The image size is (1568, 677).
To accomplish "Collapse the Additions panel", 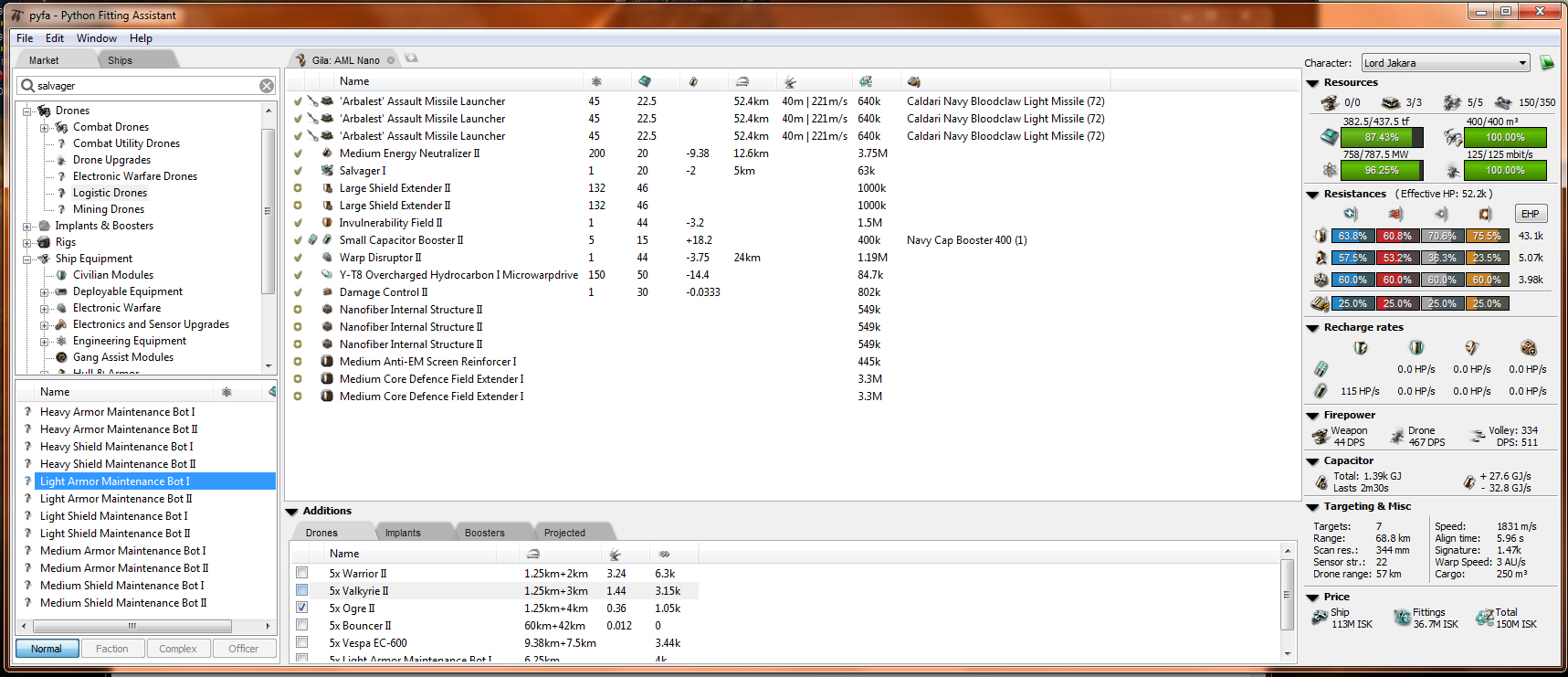I will click(x=292, y=512).
